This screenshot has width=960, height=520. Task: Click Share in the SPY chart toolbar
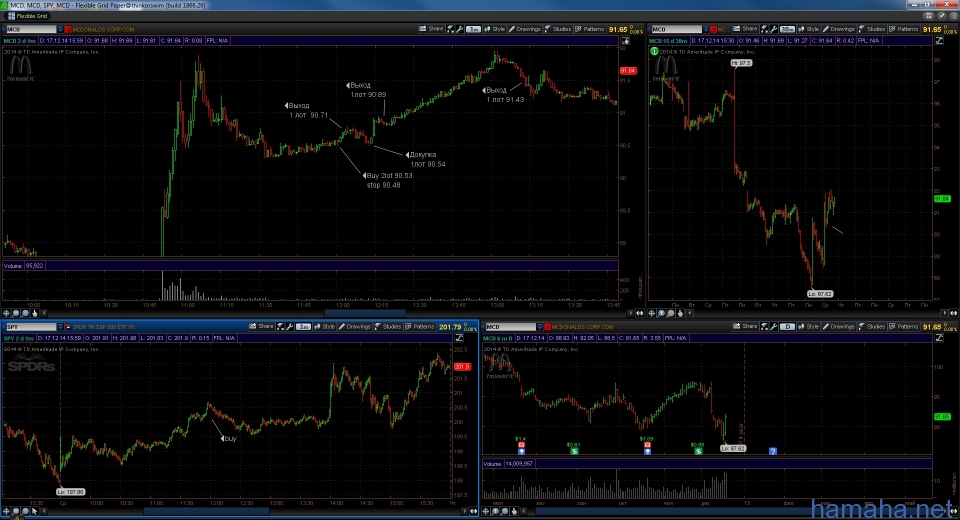(261, 326)
